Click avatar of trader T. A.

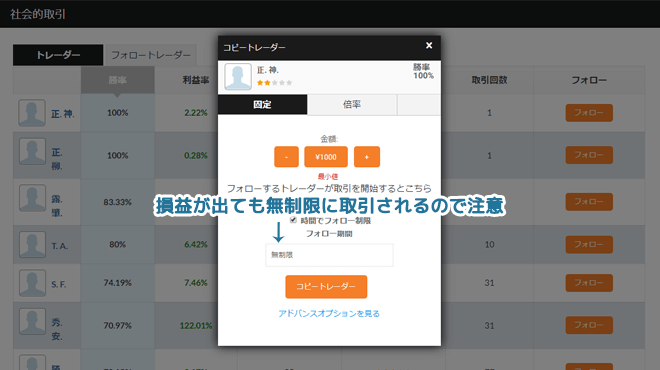(x=32, y=244)
